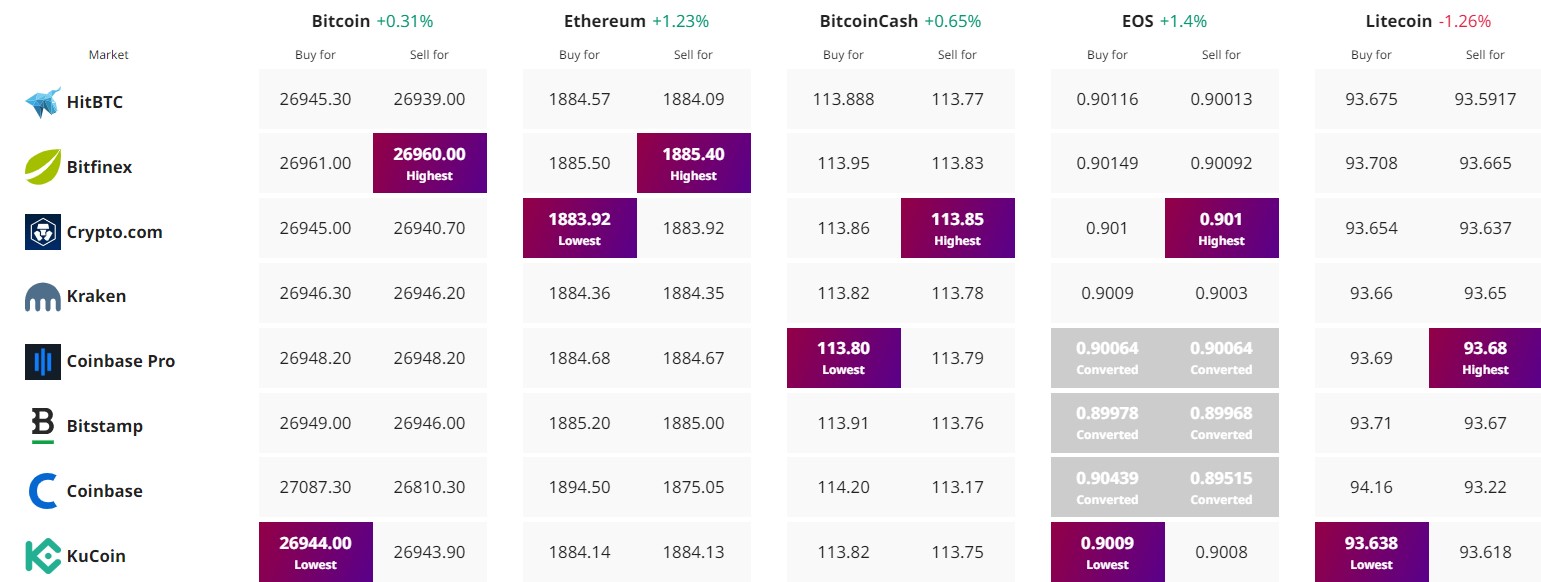Image resolution: width=1541 pixels, height=582 pixels.
Task: Select Coinbase Pro lowest BitcoinCash buy cell
Action: (844, 358)
